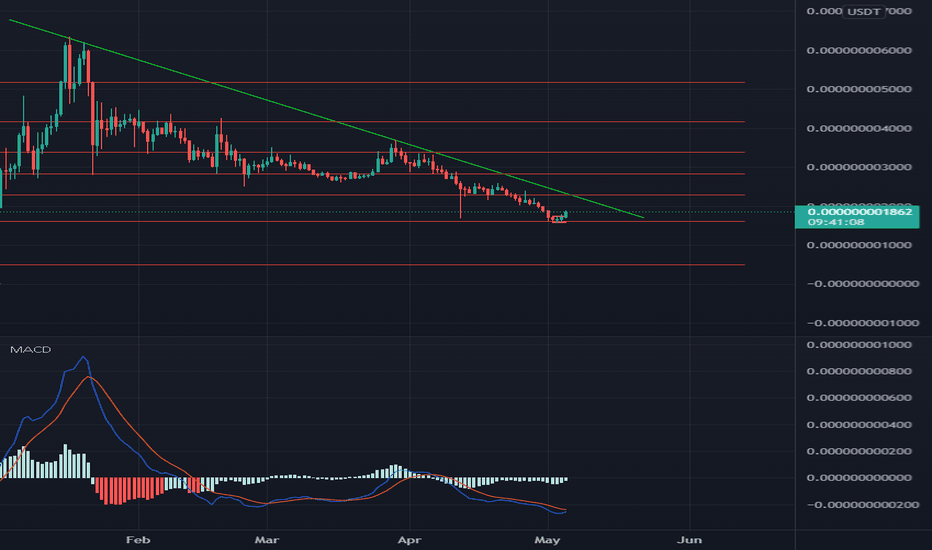932x550 pixels.
Task: Select the current price label 0.000000001862
Action: (859, 212)
